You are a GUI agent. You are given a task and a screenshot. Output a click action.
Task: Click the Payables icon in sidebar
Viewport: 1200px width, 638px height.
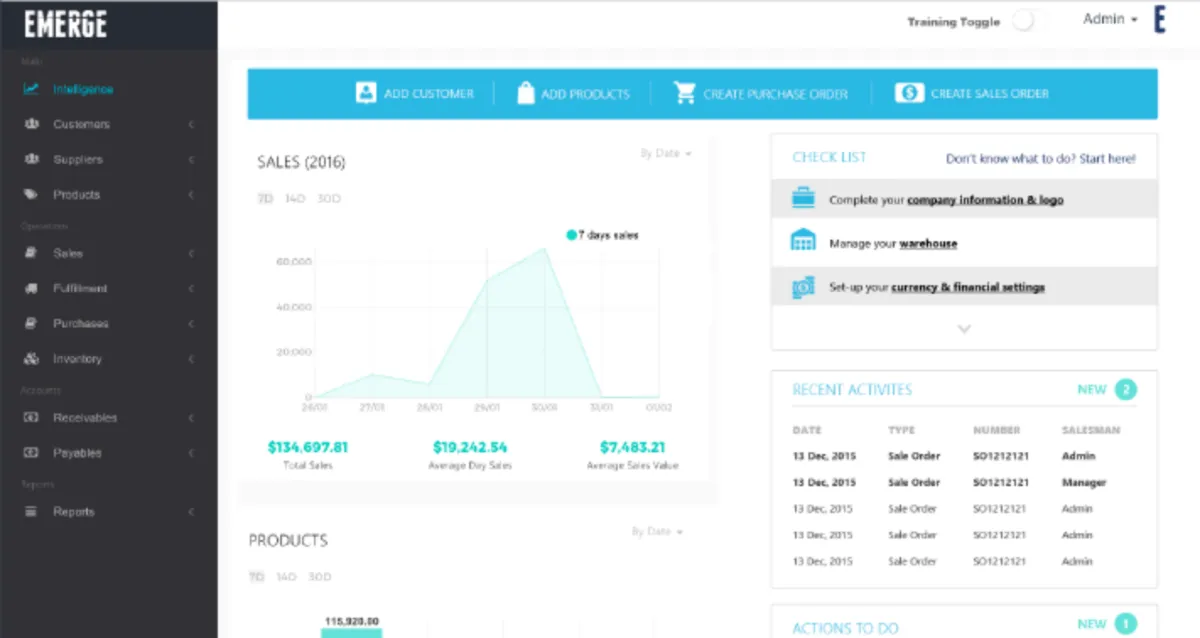(32, 452)
